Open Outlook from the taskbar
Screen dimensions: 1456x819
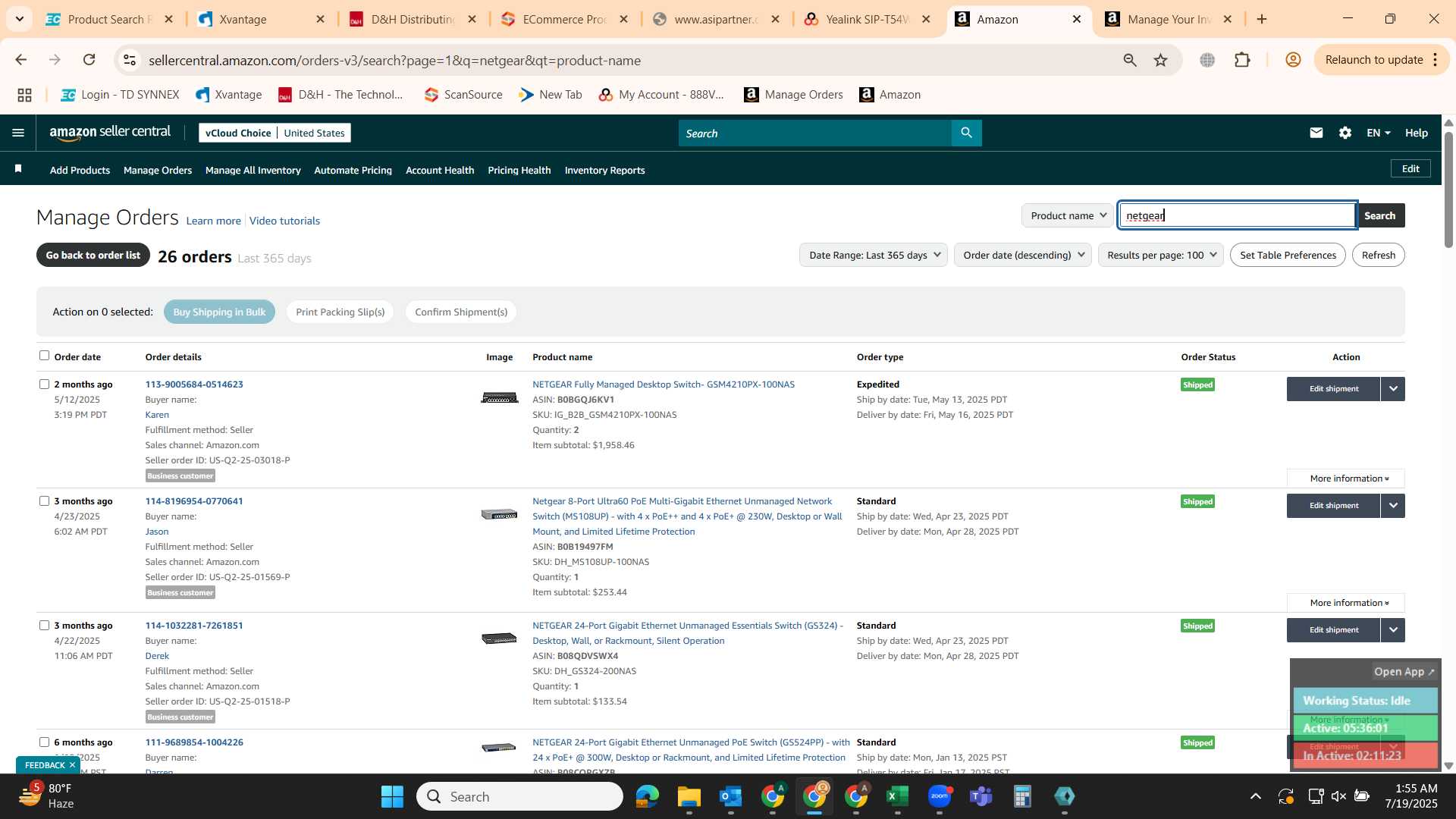tap(730, 796)
